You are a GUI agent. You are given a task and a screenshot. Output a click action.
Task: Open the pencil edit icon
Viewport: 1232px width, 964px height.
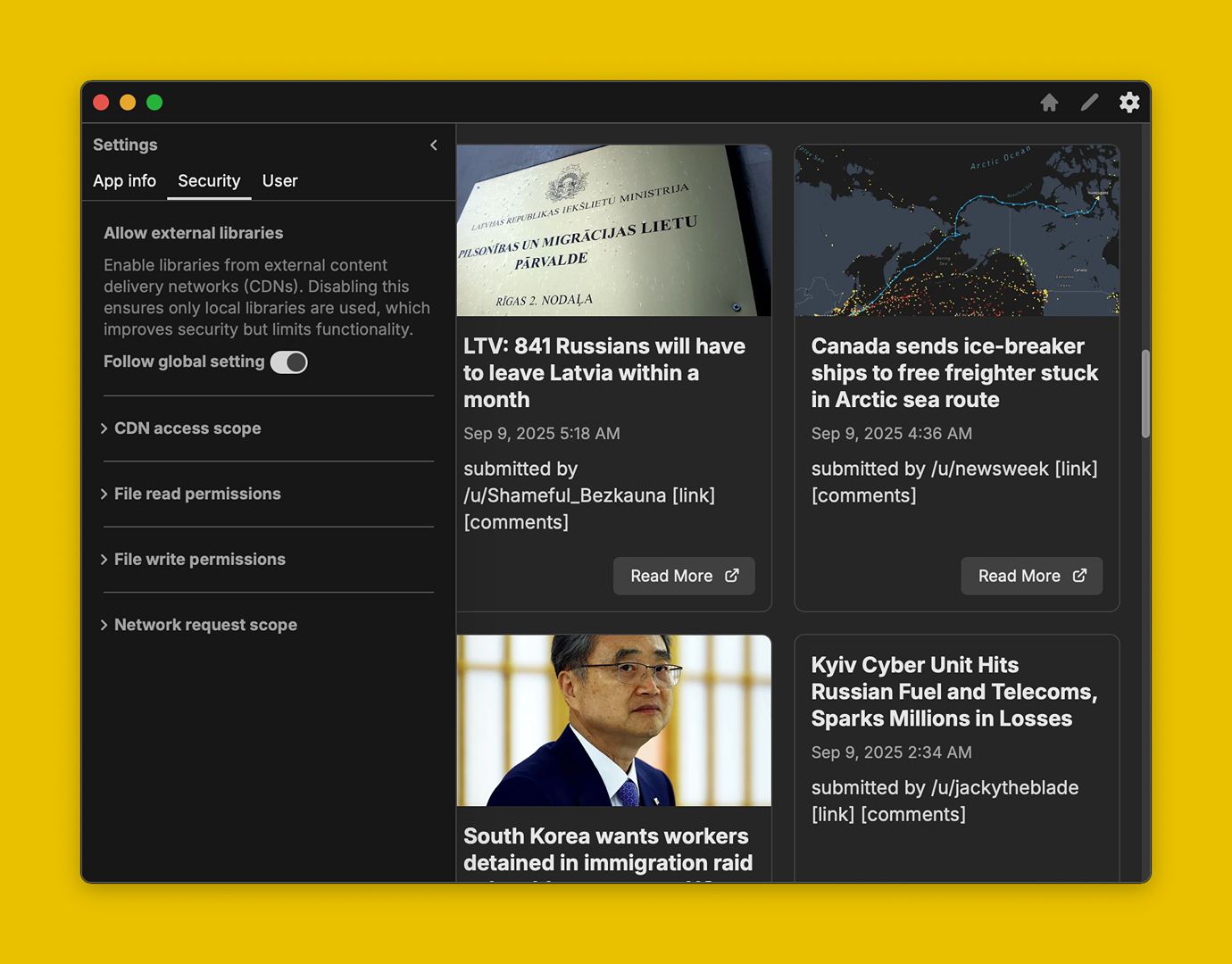point(1089,103)
